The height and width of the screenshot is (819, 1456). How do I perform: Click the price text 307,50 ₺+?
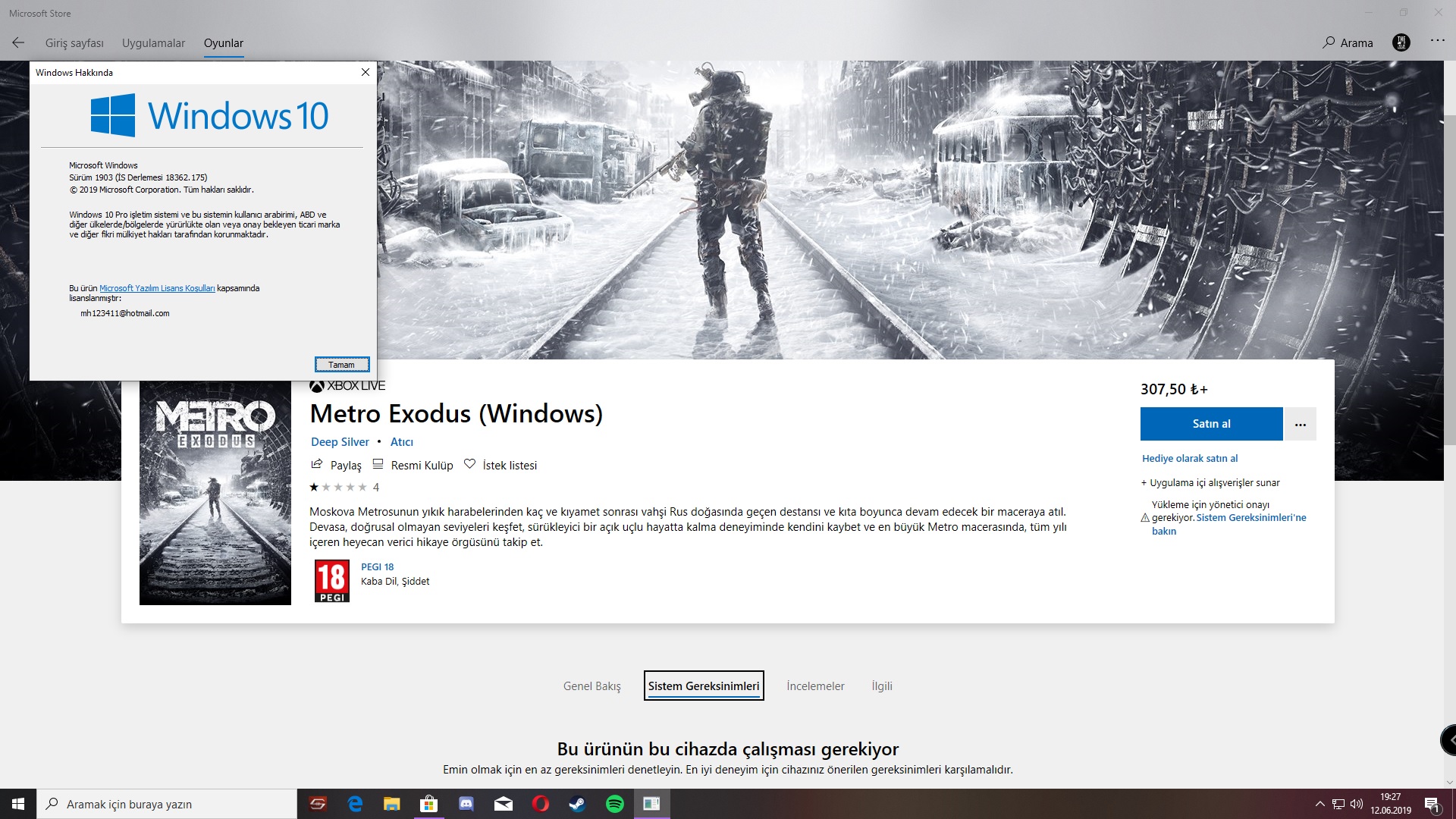point(1174,389)
